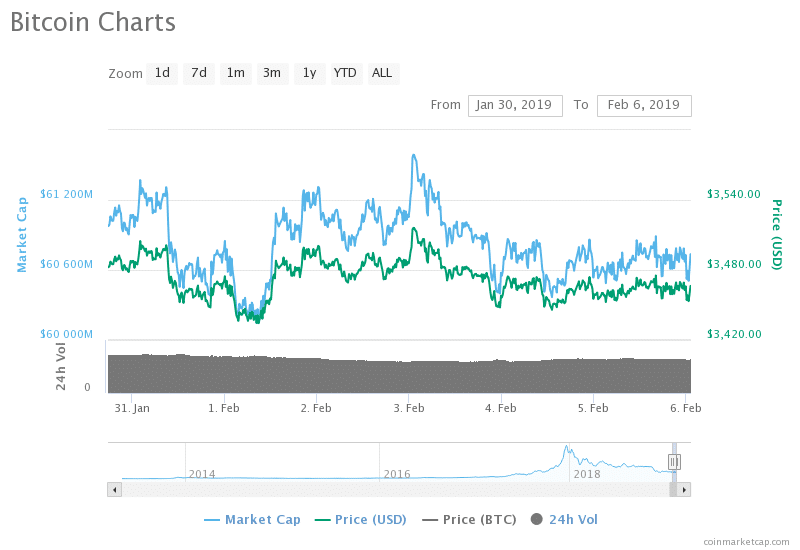Click the 2014 marker in navigator

[x=202, y=474]
